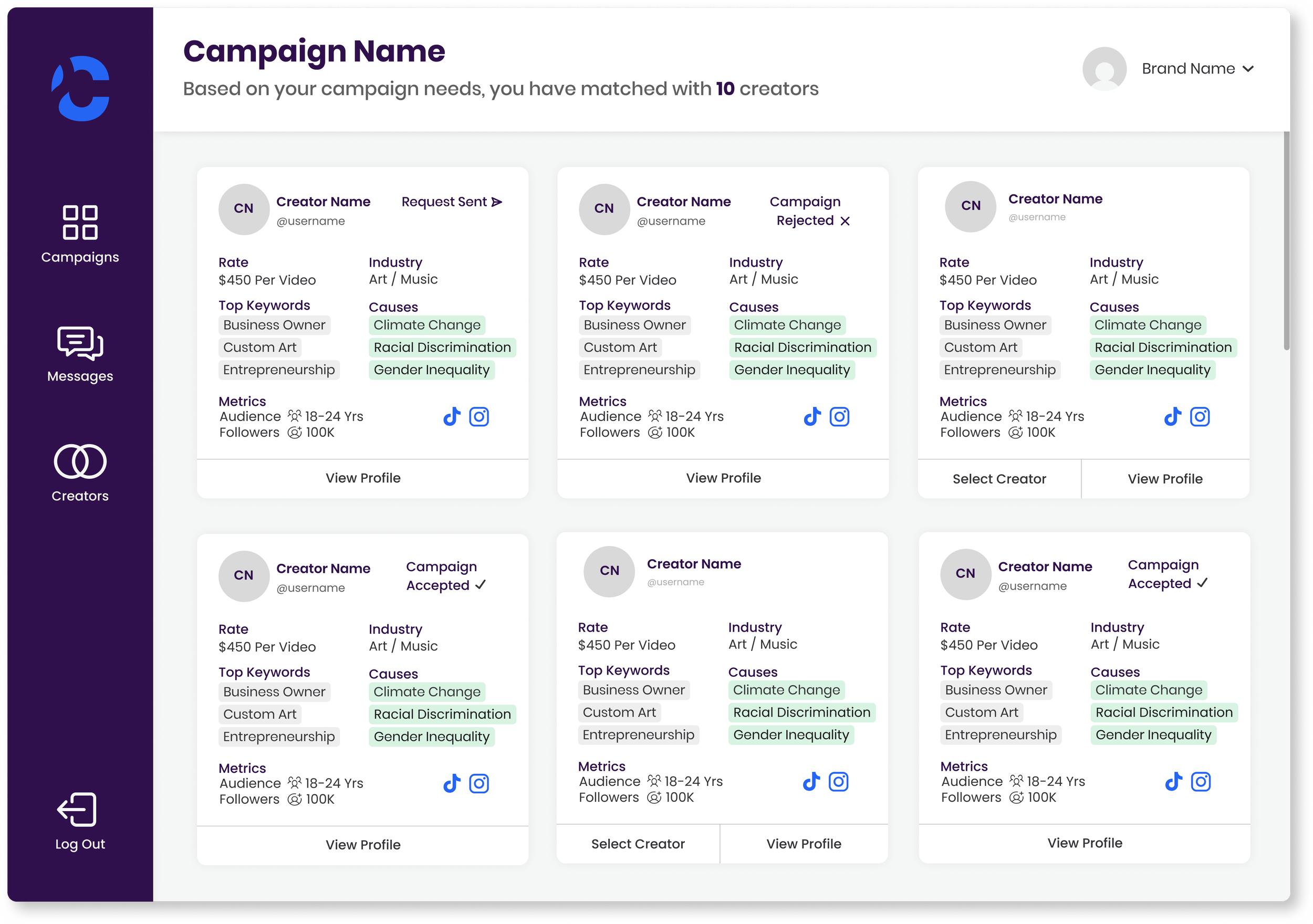
Task: View Profile on Campaign Rejected card
Action: point(723,478)
